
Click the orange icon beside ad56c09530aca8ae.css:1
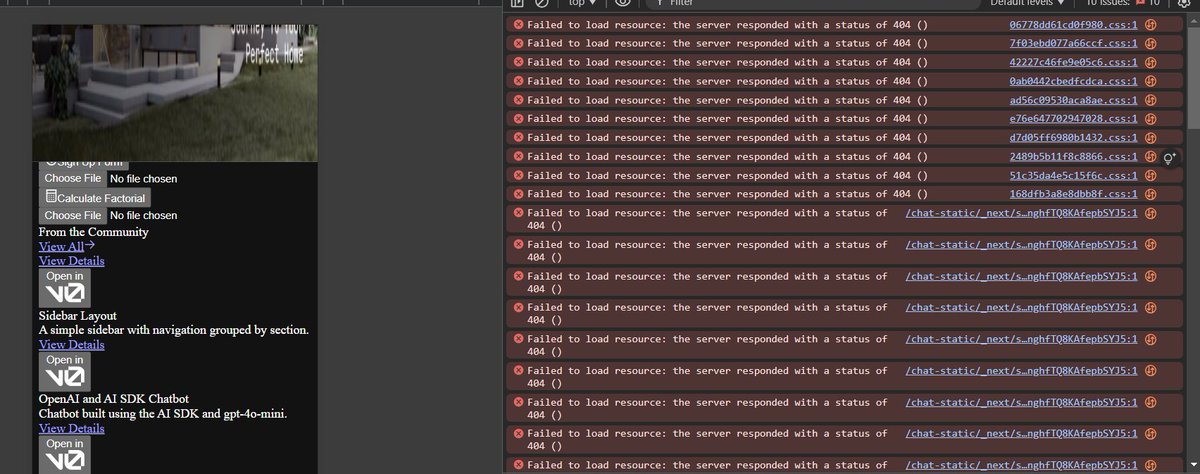click(x=1151, y=100)
